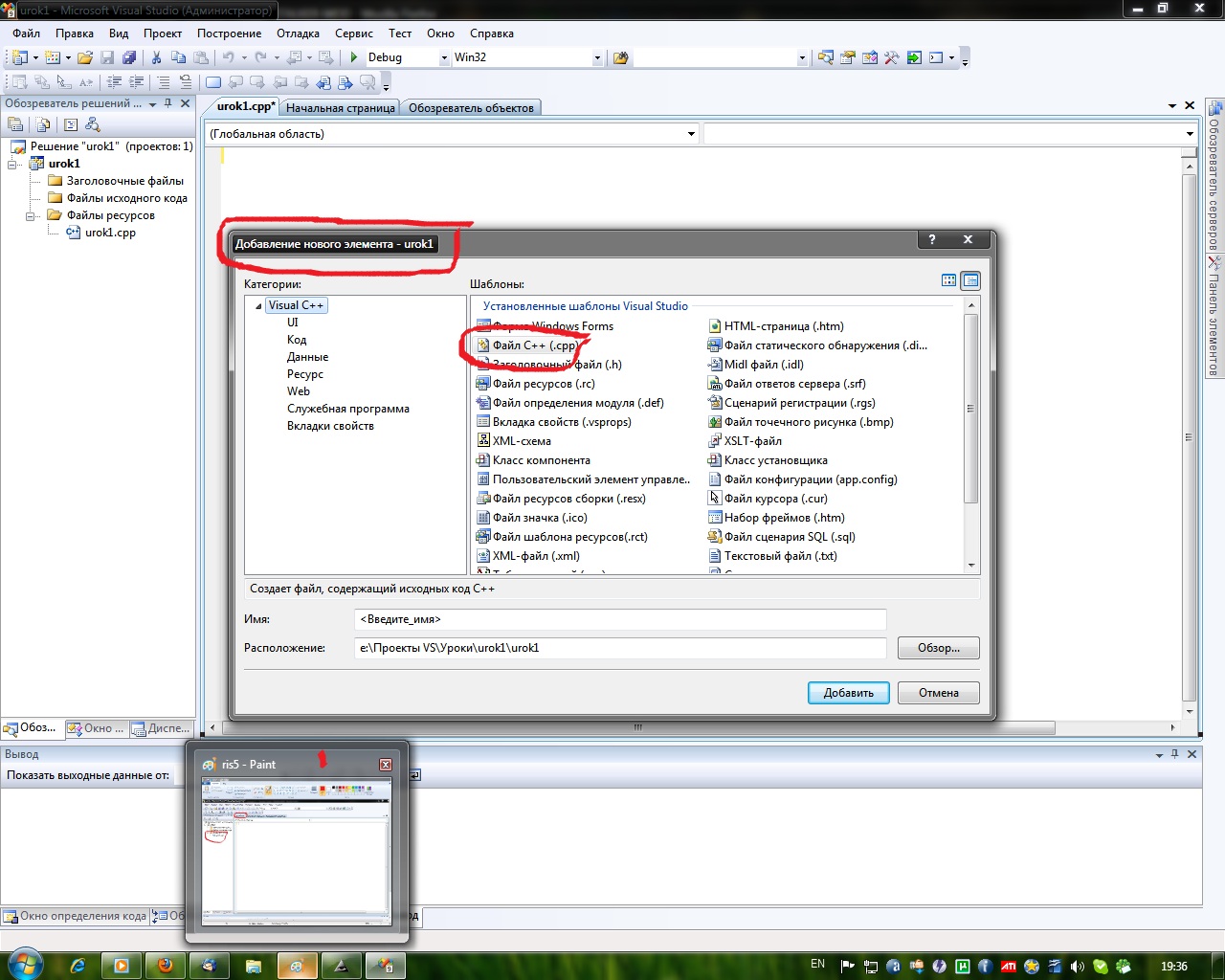This screenshot has width=1225, height=980.
Task: Collapse the Файлы ресурсов folder node
Action: coord(31,215)
